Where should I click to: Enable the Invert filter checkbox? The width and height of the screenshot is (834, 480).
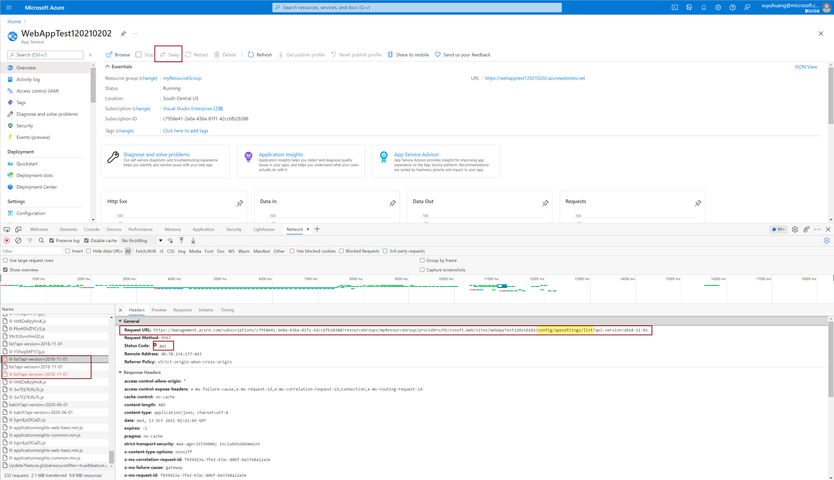68,251
